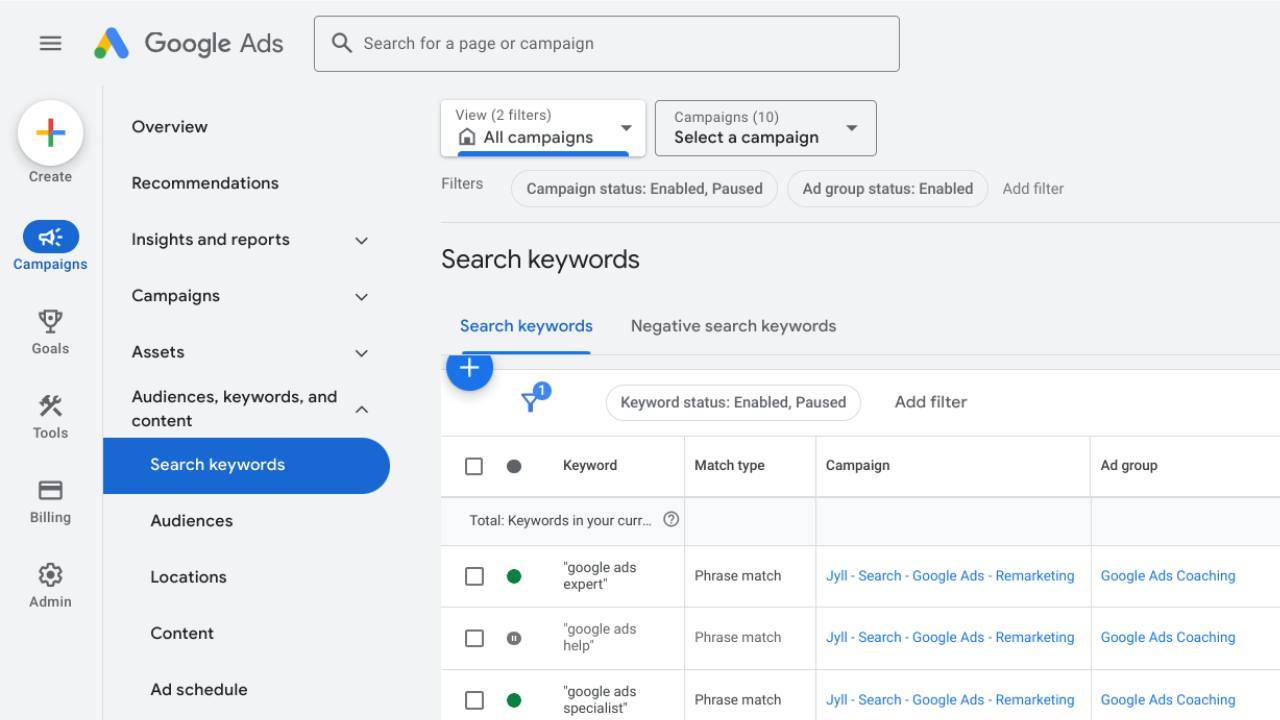Open Ad schedule in sidebar

click(x=199, y=689)
